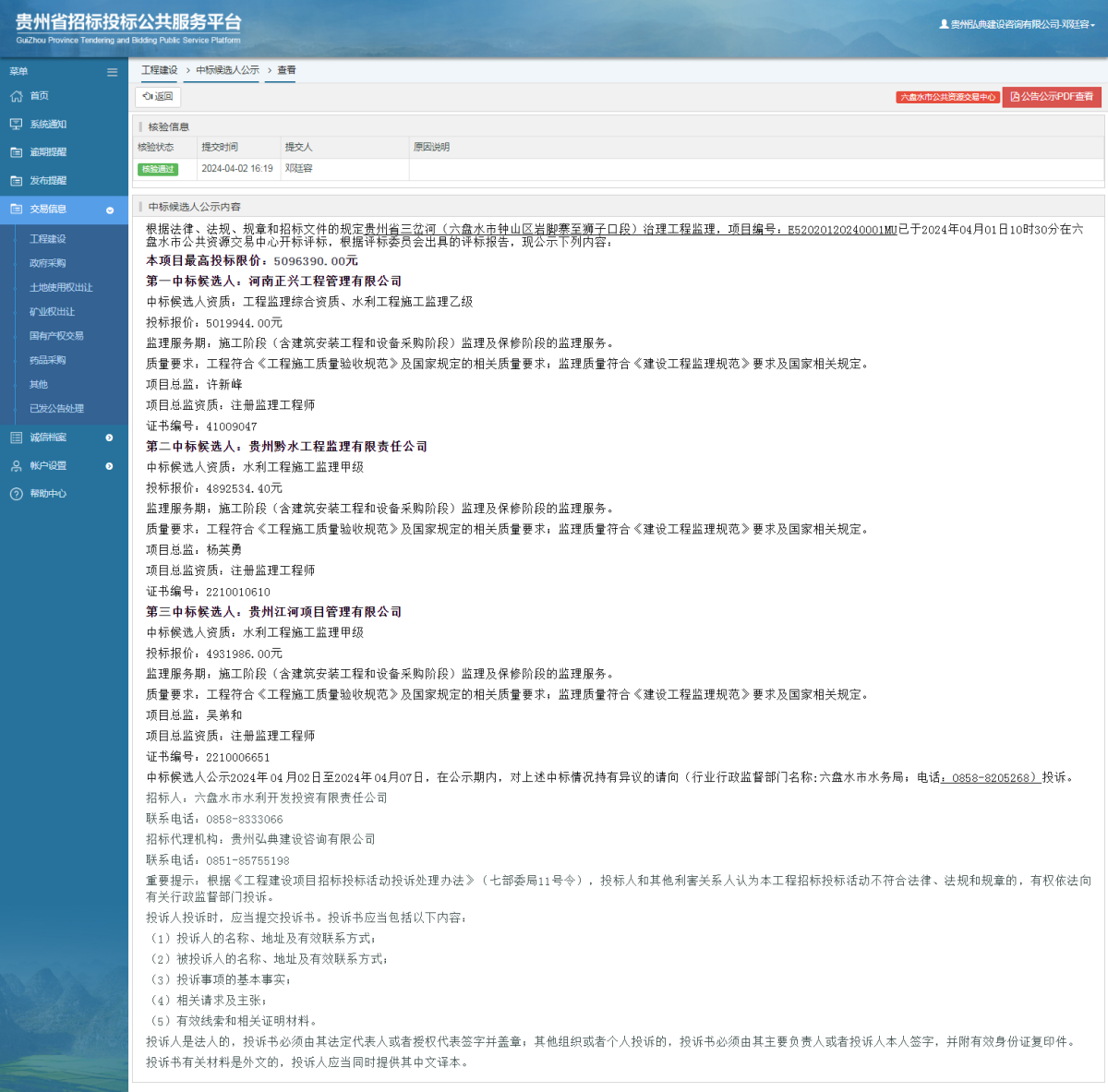The image size is (1108, 1092).
Task: Click the 提交人 column header
Action: coord(298,147)
